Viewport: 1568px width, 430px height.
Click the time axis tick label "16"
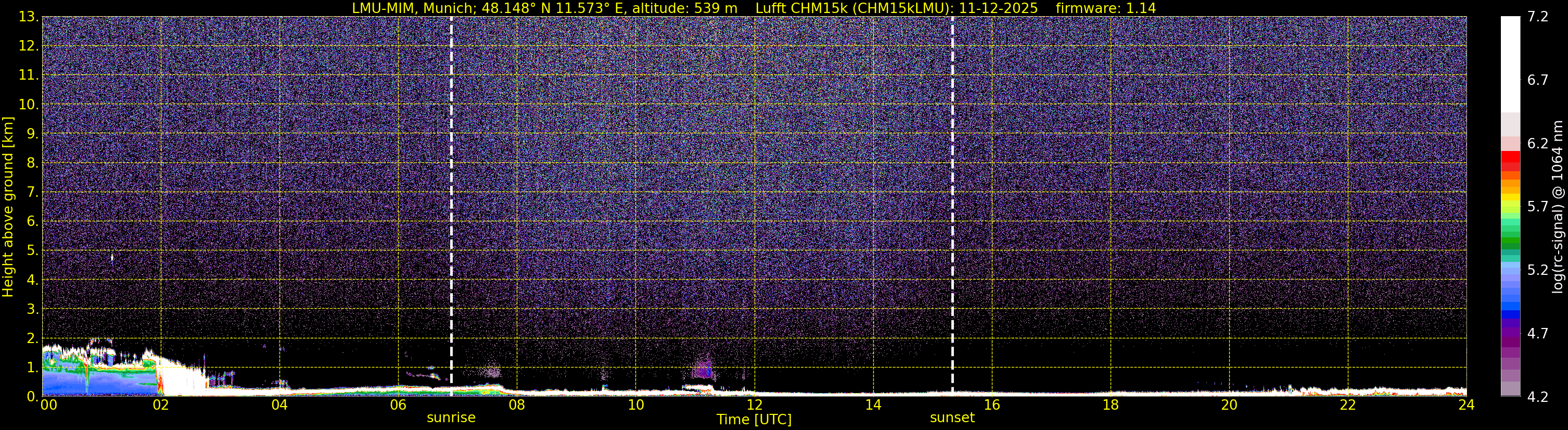click(991, 405)
